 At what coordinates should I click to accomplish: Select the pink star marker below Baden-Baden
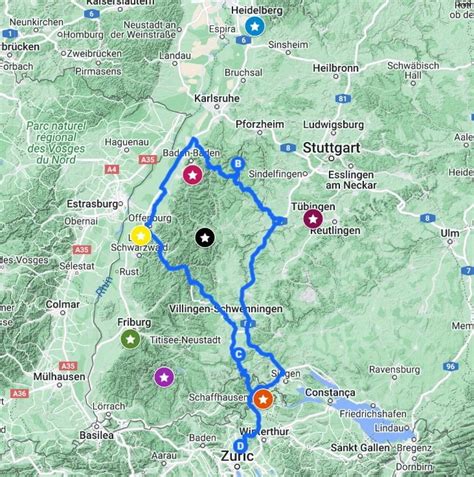(193, 174)
